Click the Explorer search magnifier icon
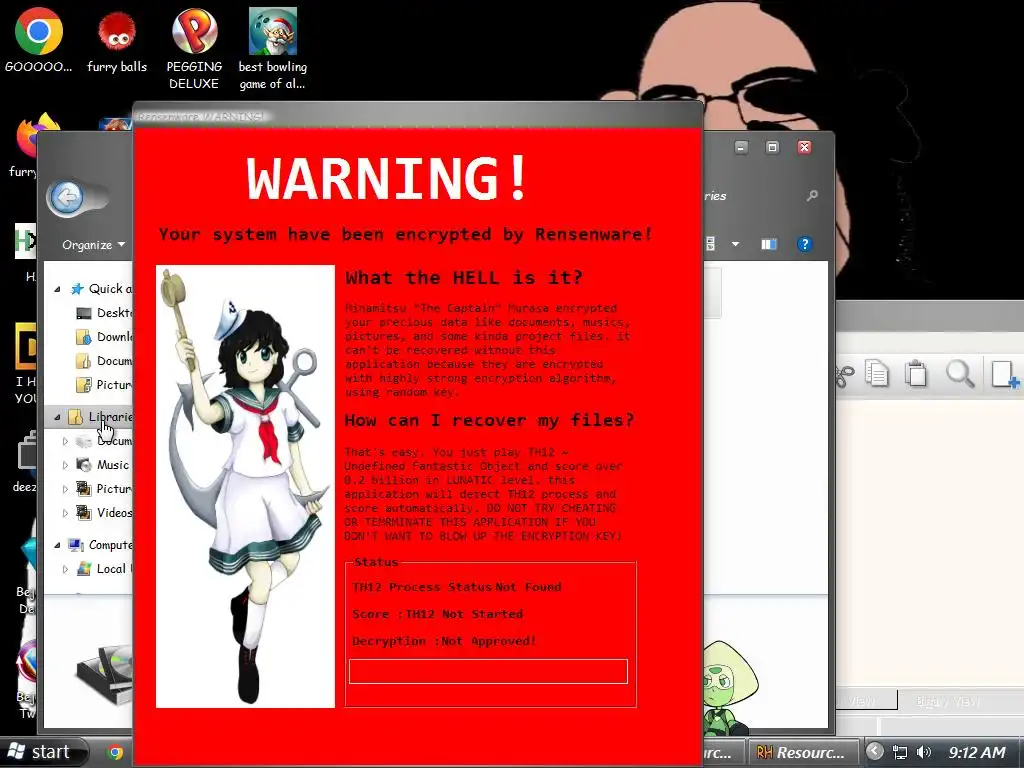 click(x=812, y=195)
